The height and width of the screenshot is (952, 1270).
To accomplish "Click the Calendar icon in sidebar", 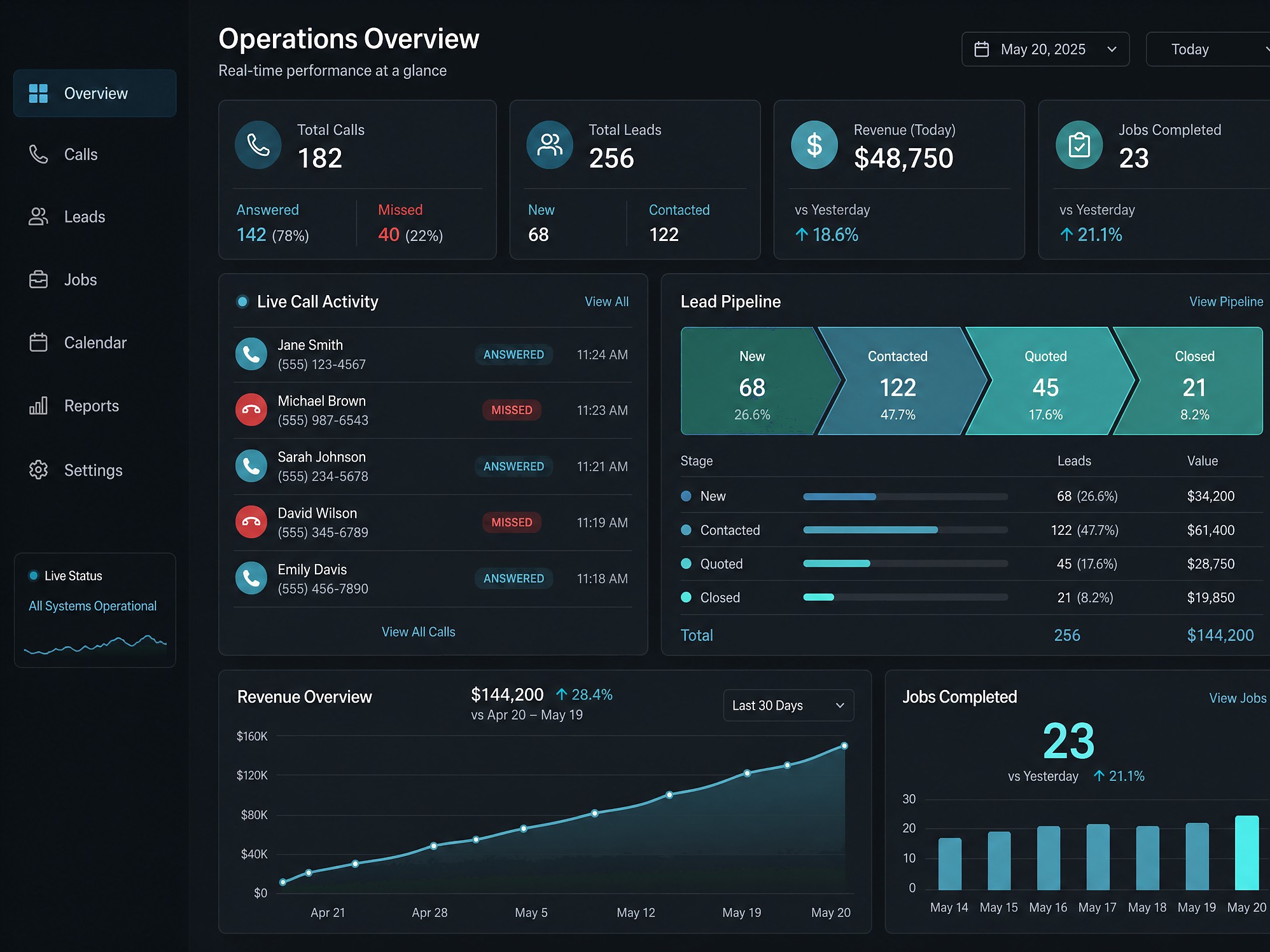I will point(38,342).
